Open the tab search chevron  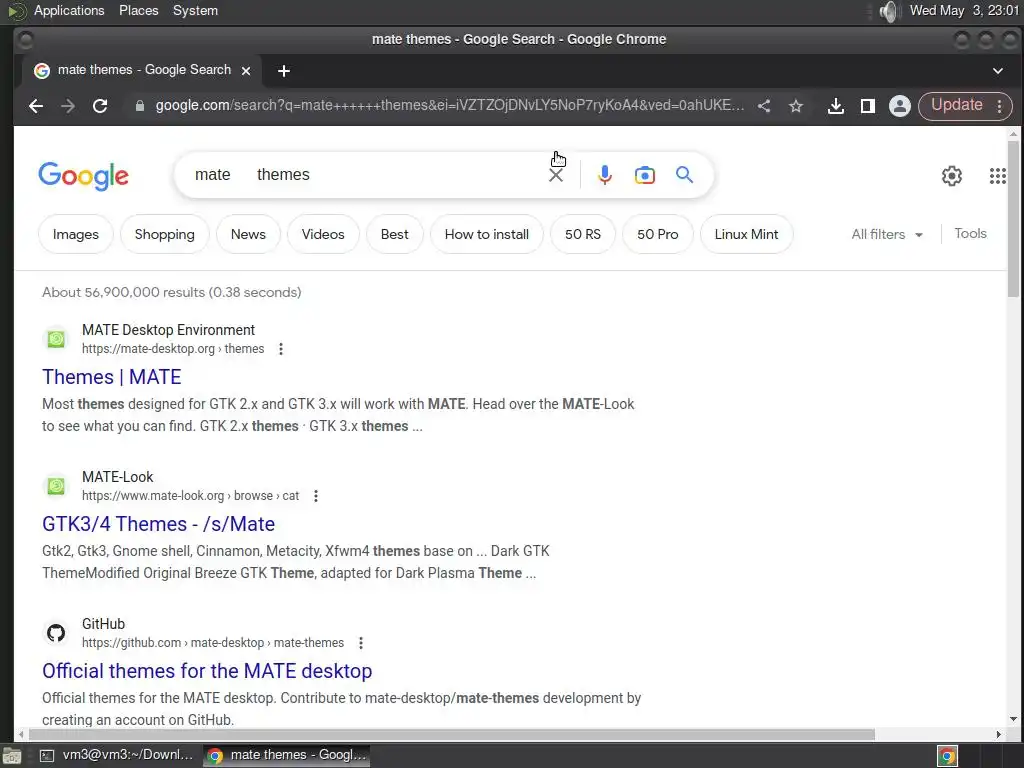coord(997,71)
